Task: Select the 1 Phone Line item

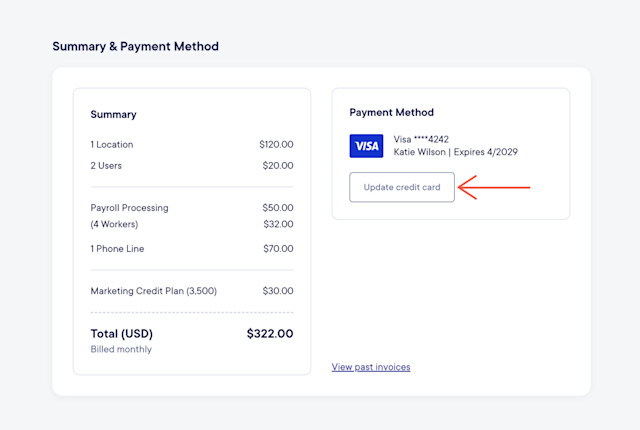Action: 117,248
